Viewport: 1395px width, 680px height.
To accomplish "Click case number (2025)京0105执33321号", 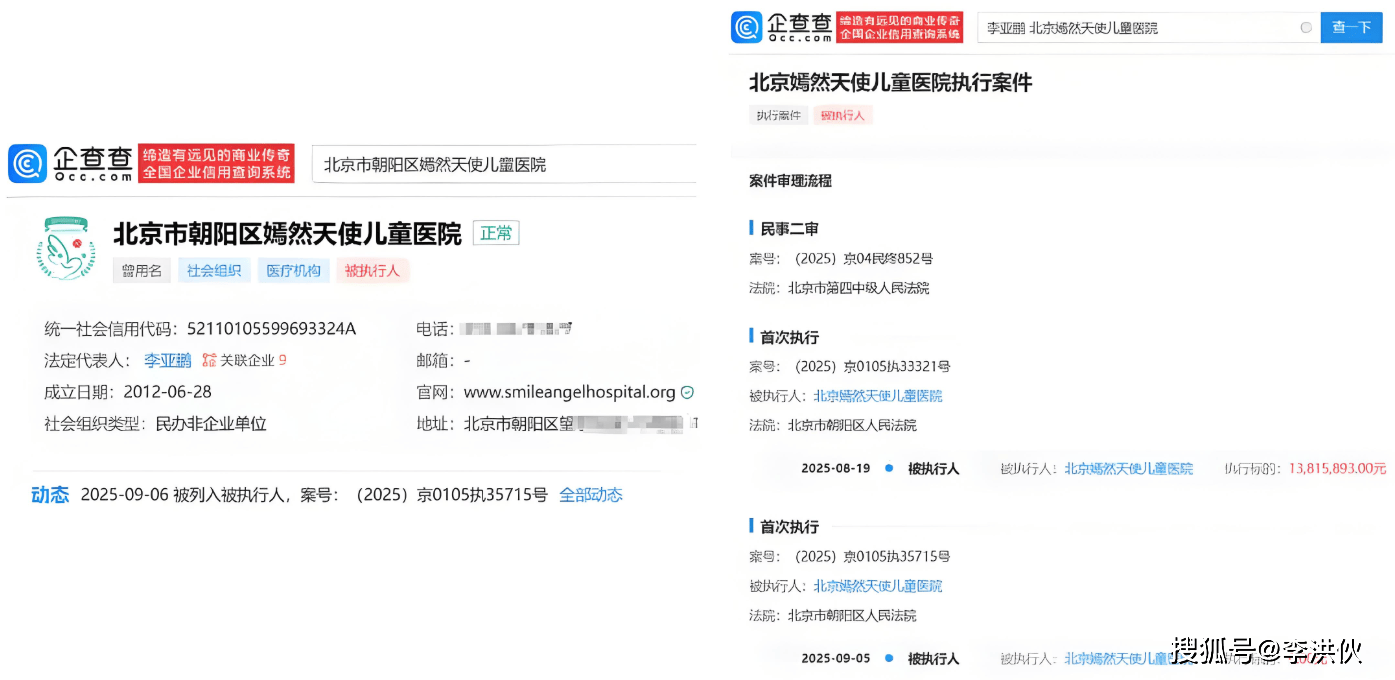I will 872,367.
